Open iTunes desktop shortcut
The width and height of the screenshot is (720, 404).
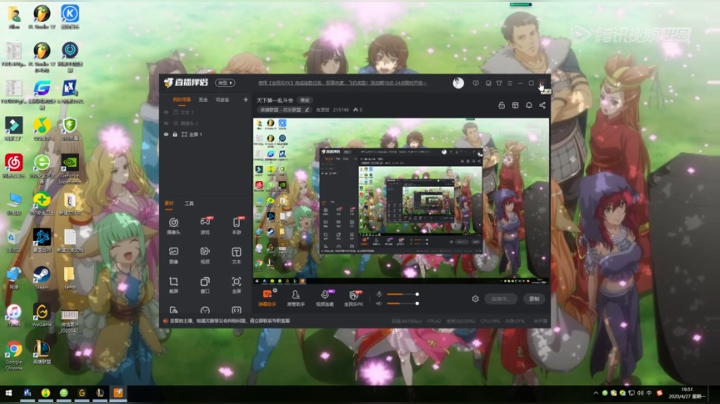(14, 315)
